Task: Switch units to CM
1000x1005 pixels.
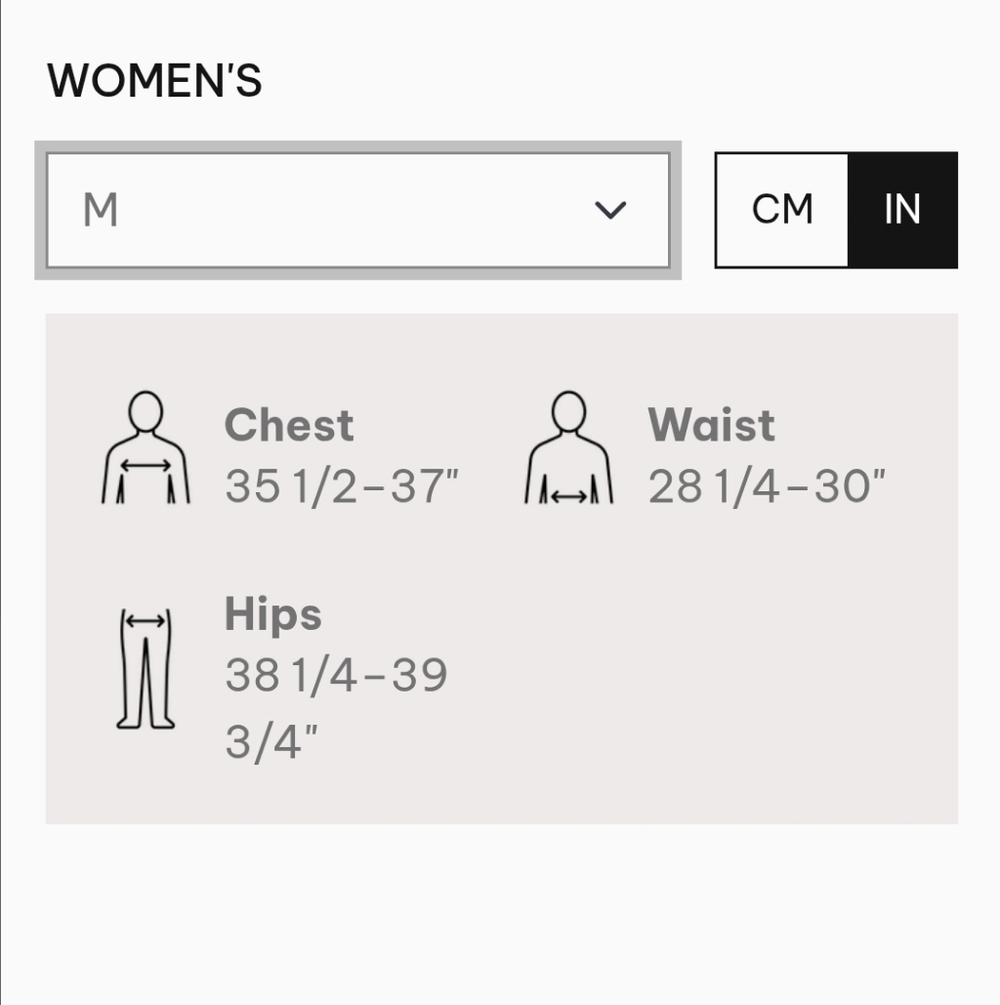Action: 782,210
